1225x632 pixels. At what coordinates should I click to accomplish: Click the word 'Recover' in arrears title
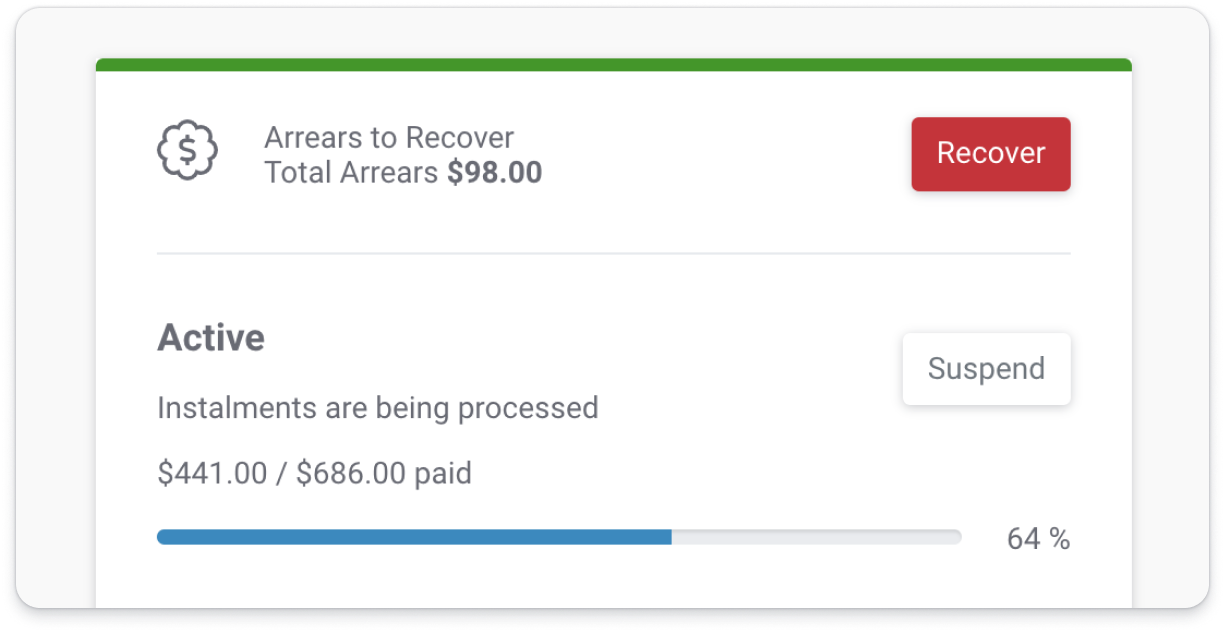464,138
